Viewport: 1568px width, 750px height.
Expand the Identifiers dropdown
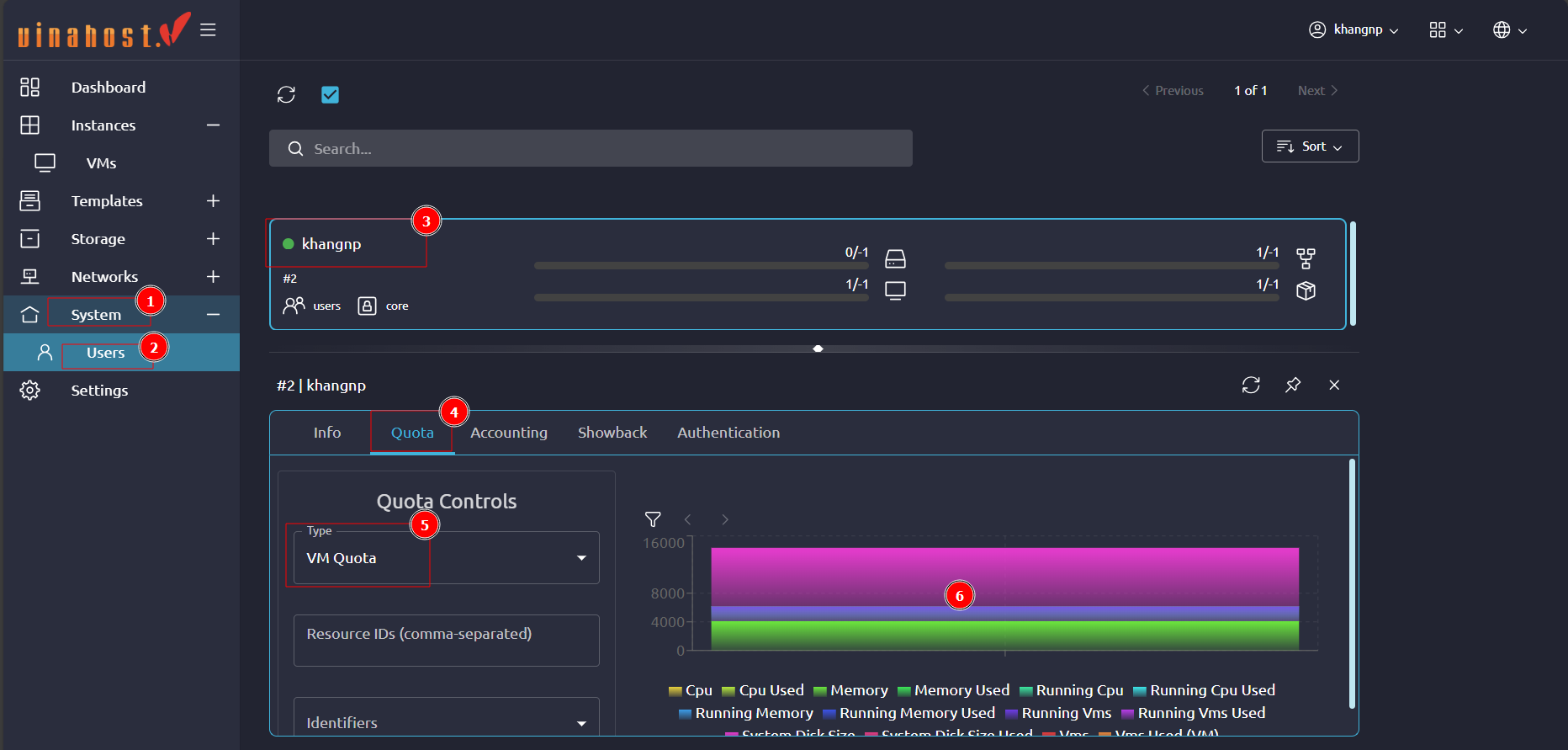point(446,722)
